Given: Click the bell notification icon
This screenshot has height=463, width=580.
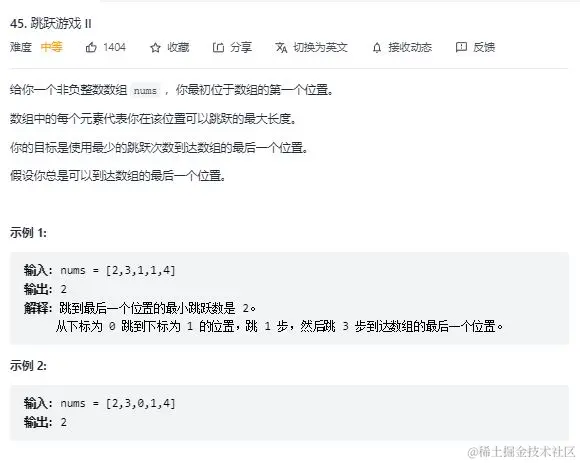Looking at the screenshot, I should click(377, 48).
